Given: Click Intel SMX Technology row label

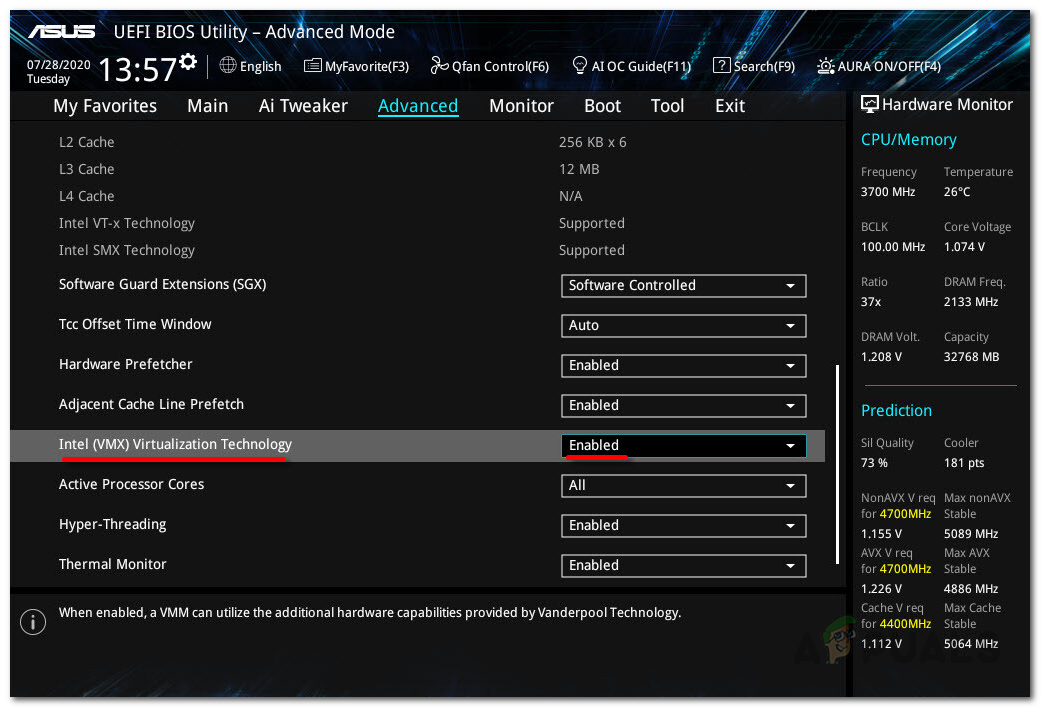Looking at the screenshot, I should point(126,250).
